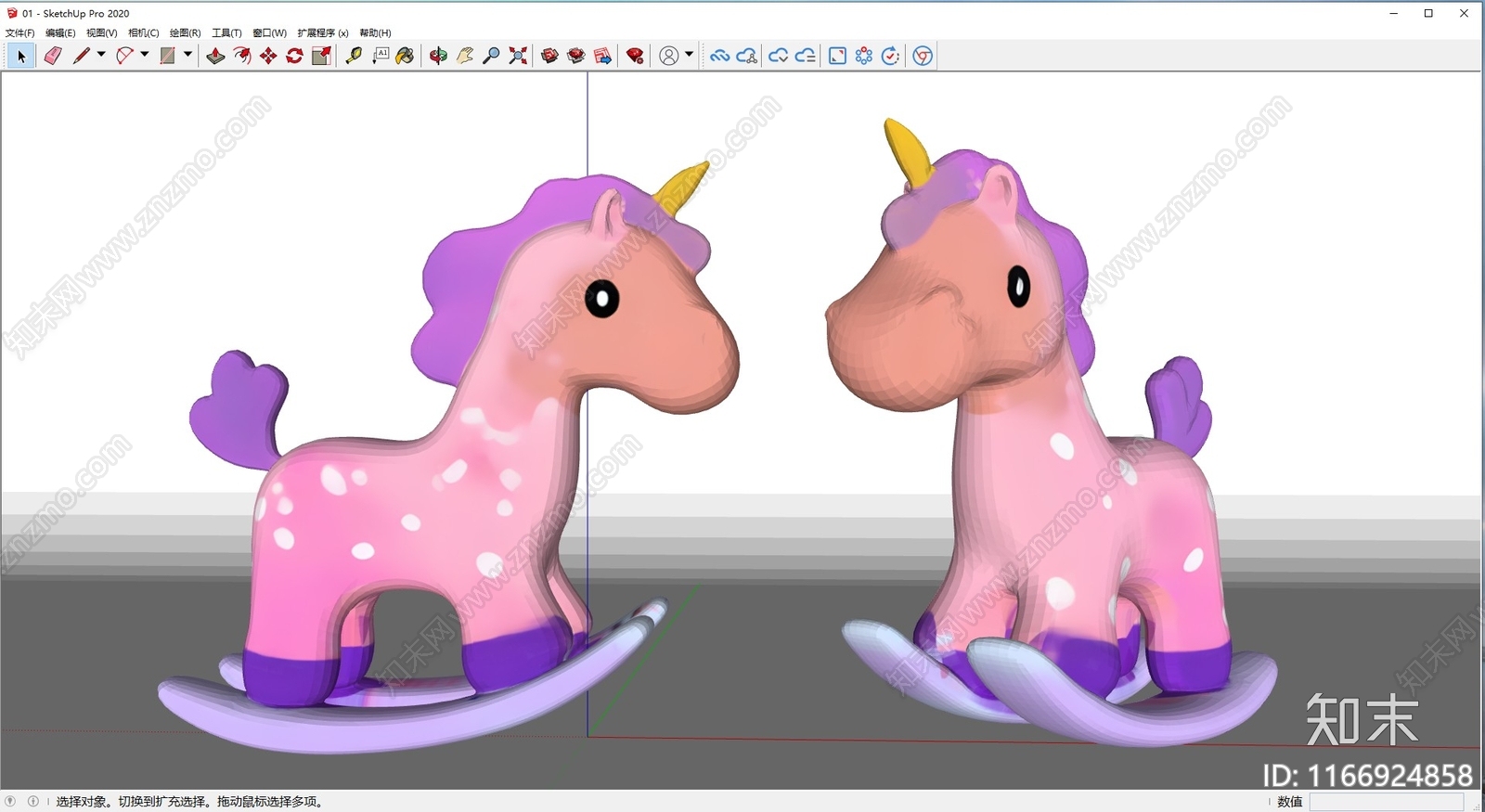Maximize the SketchUp window
1485x812 pixels.
tap(1428, 13)
